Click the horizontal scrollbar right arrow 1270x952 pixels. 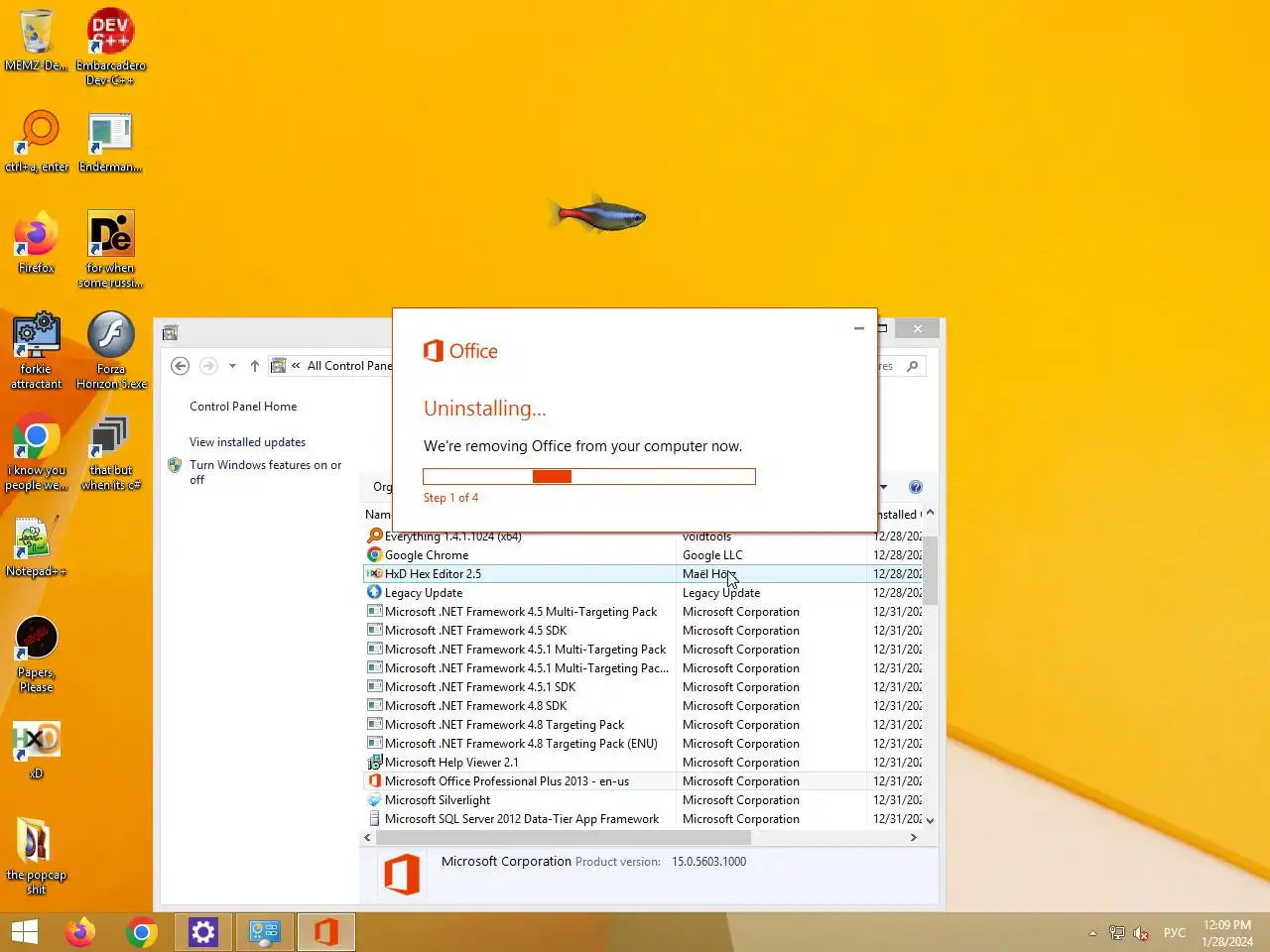tap(914, 838)
